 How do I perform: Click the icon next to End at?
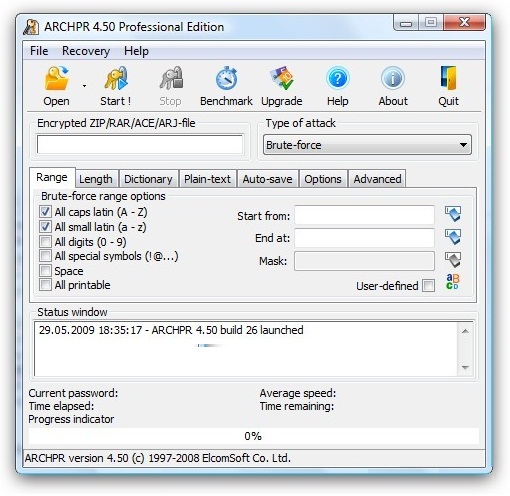pyautogui.click(x=453, y=237)
